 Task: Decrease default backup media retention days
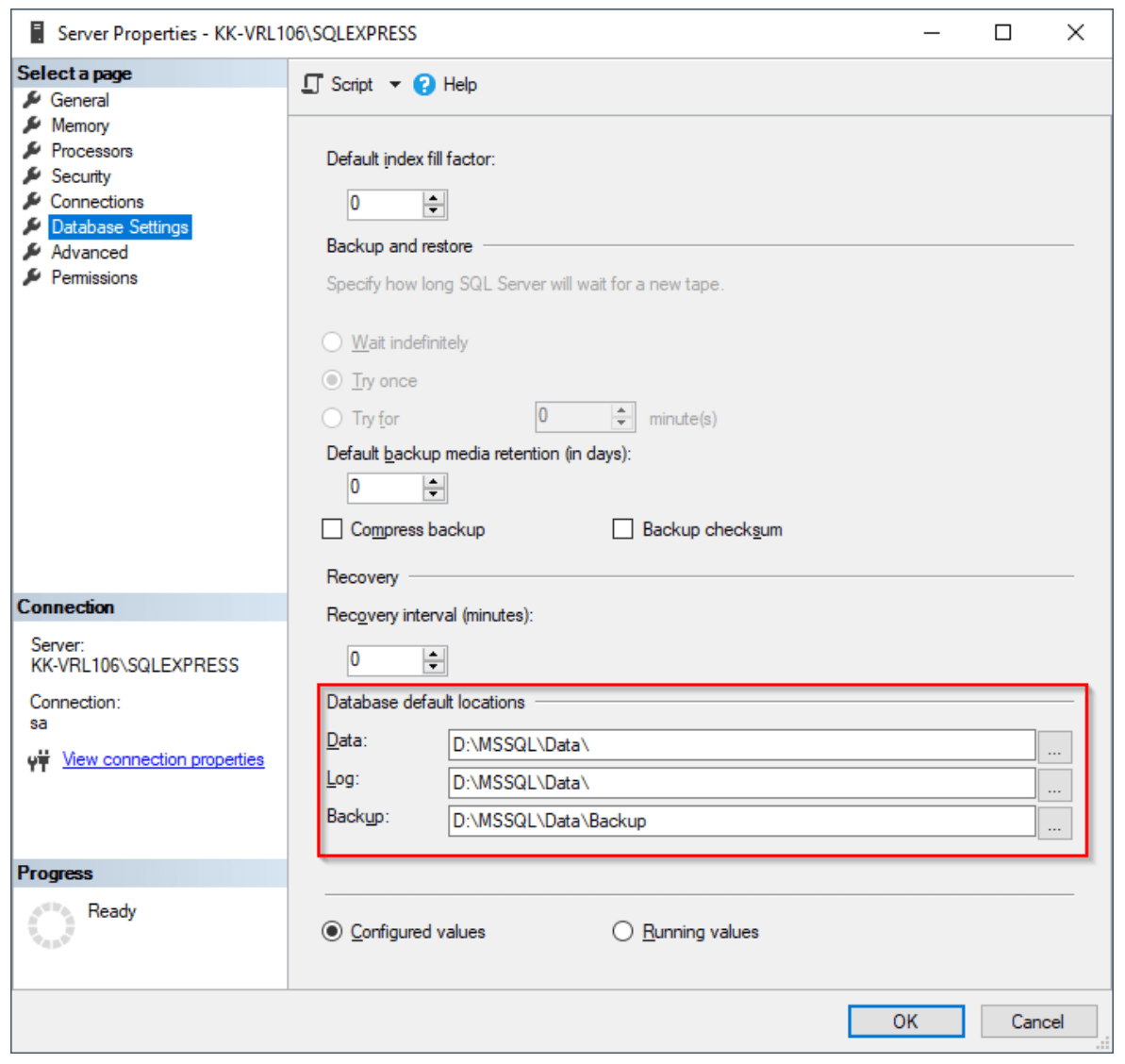coord(434,494)
